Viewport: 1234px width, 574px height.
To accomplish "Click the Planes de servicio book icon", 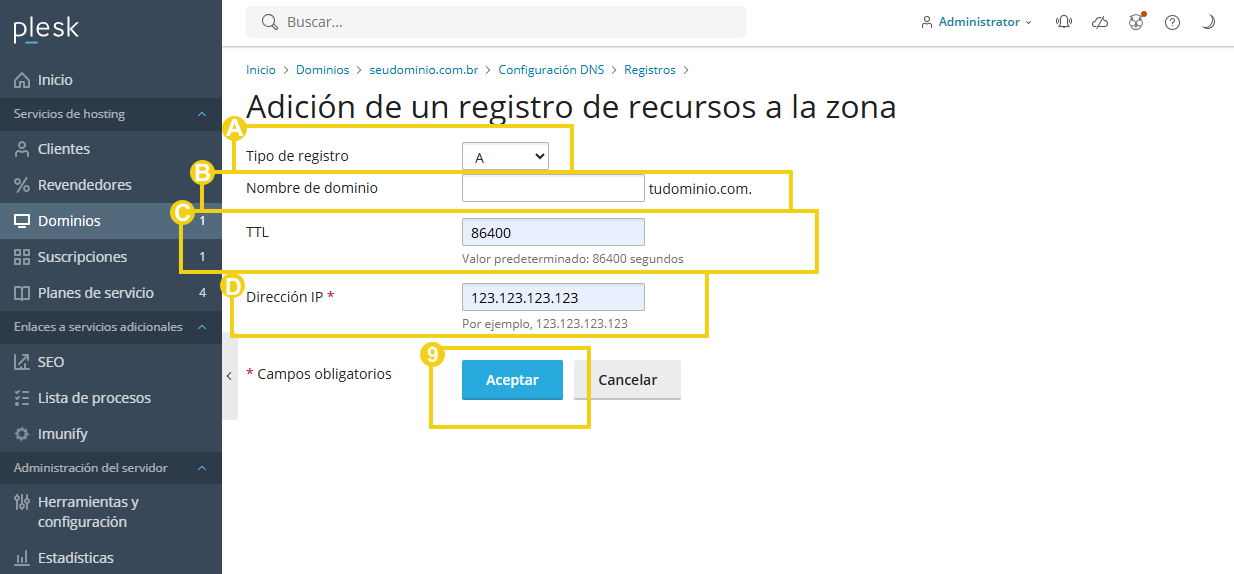I will pyautogui.click(x=22, y=293).
